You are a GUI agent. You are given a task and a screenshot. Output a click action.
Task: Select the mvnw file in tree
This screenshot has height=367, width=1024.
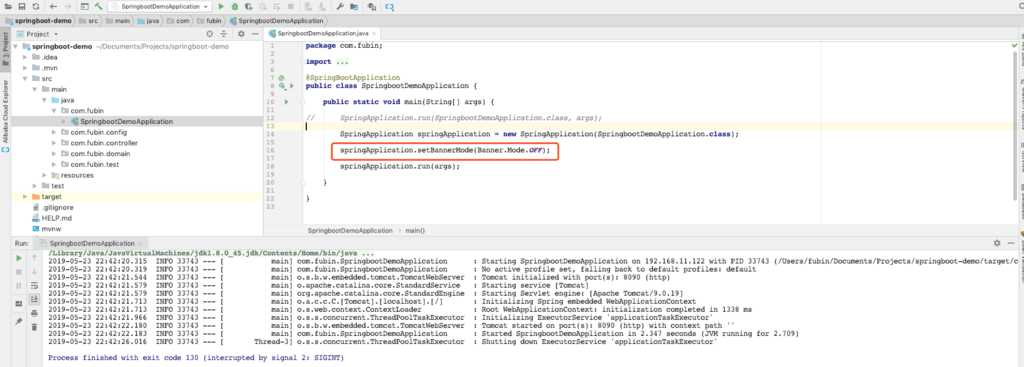point(46,229)
